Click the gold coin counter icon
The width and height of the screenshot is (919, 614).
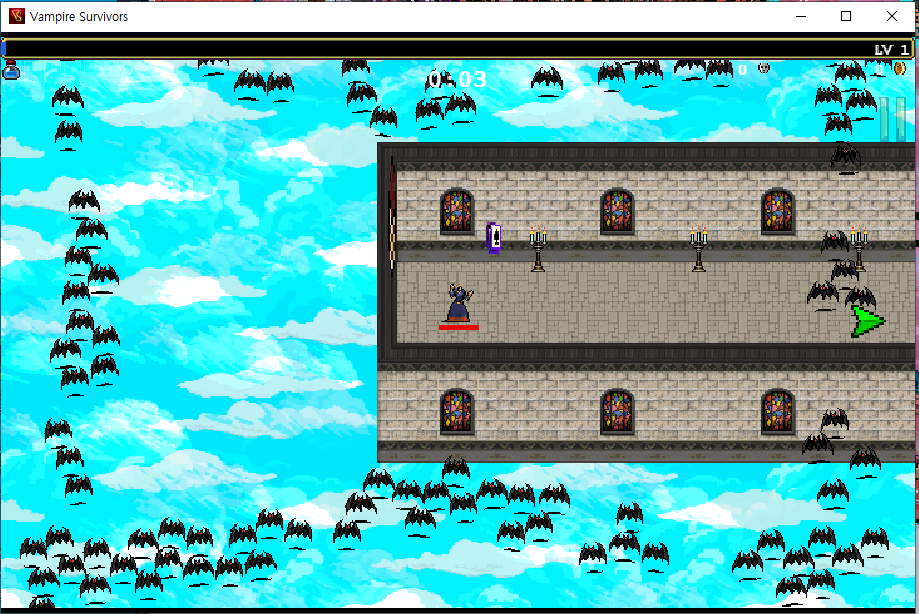(x=900, y=69)
